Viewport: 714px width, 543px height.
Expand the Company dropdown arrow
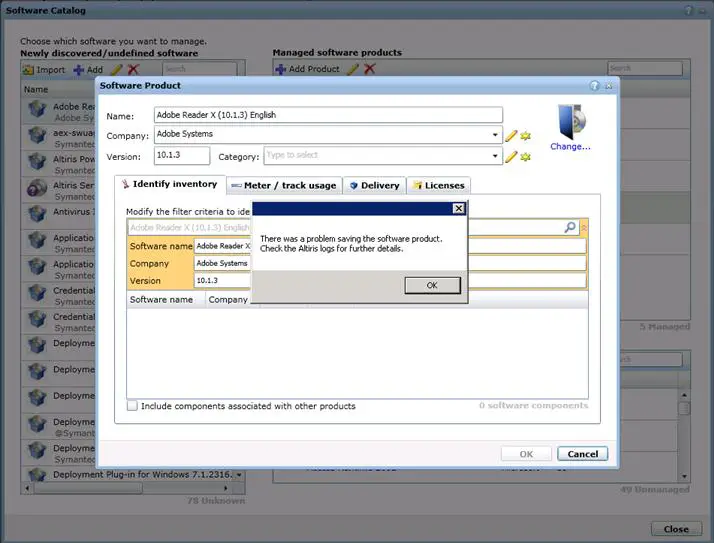(495, 135)
